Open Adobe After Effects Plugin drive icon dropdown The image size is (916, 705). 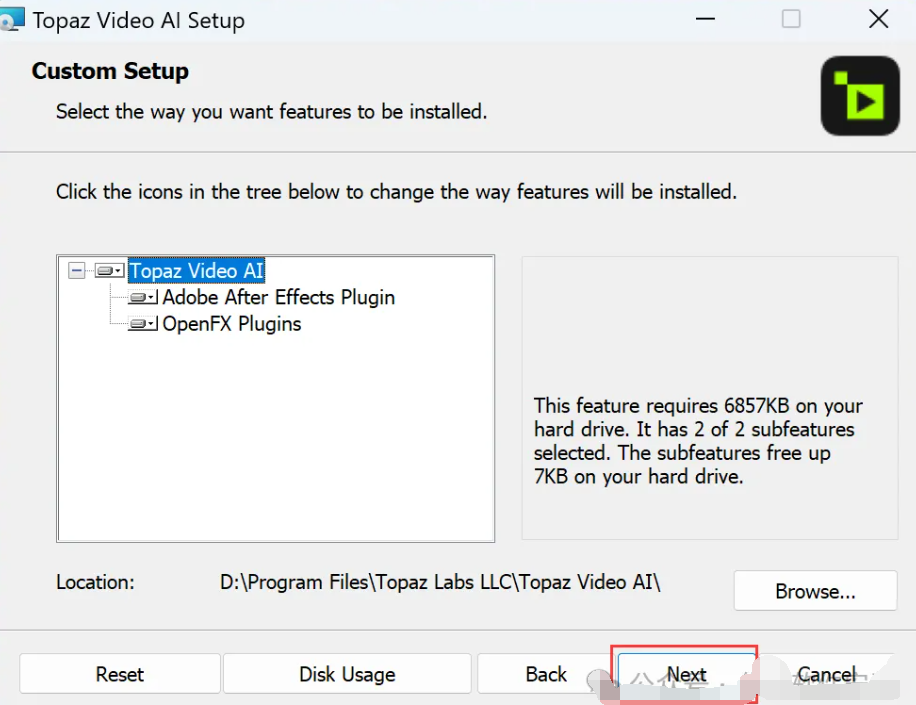[x=143, y=298]
